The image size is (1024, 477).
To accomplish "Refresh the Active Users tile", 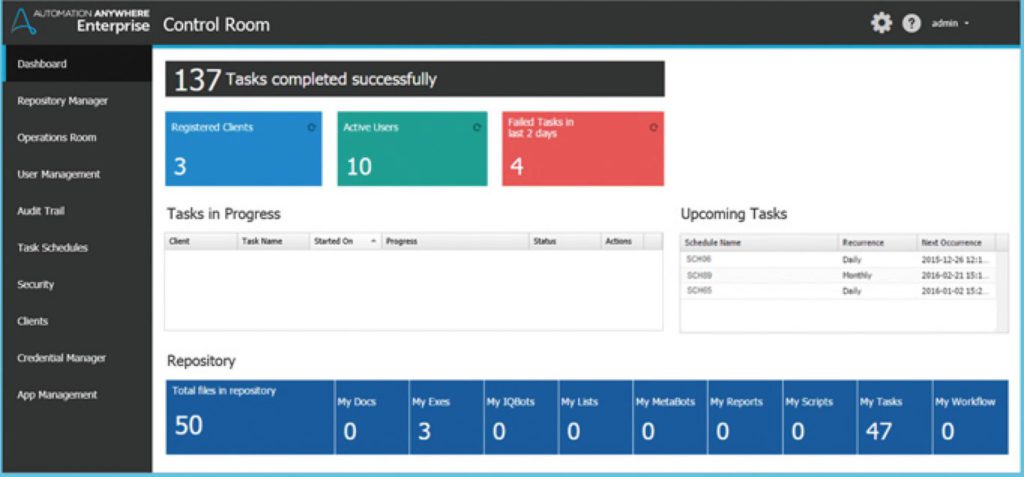I will [477, 128].
